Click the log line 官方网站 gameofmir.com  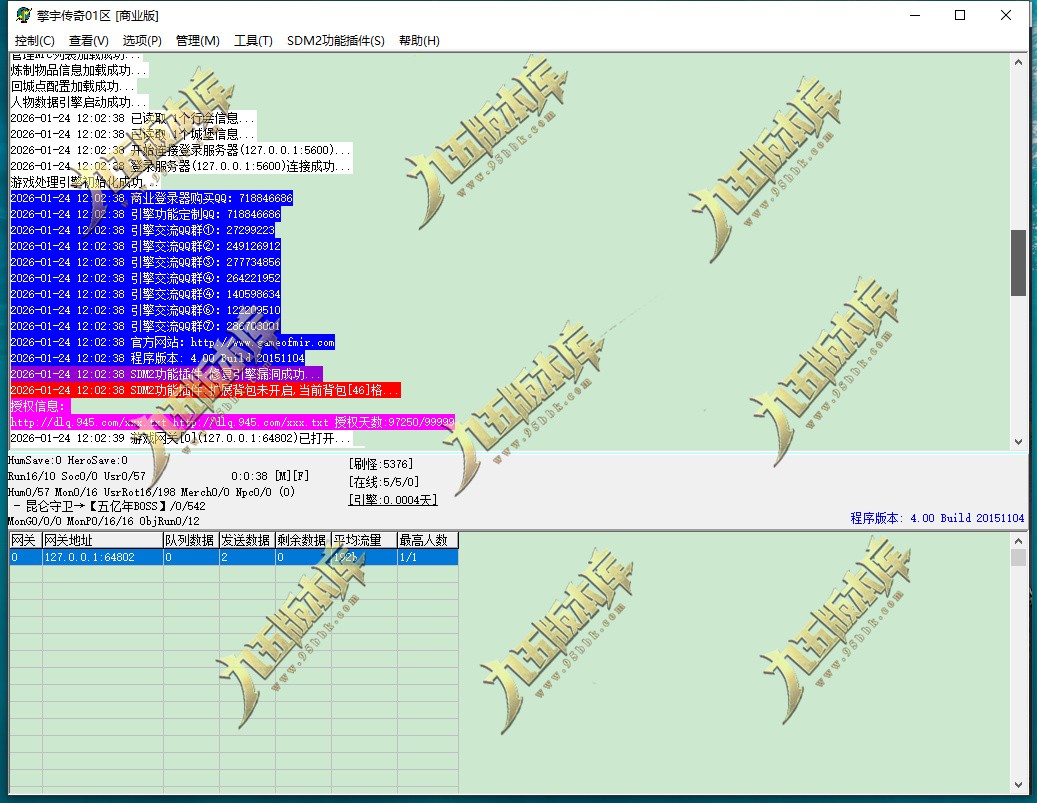click(x=173, y=342)
